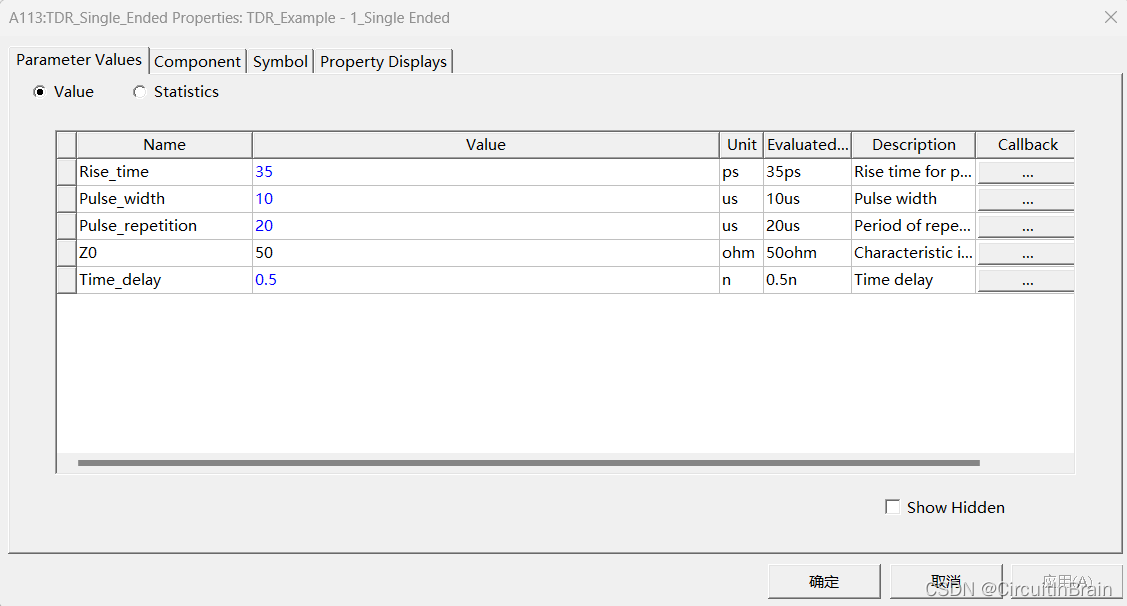Image resolution: width=1127 pixels, height=606 pixels.
Task: Open Time_delay callback ellipsis button
Action: [x=1026, y=280]
